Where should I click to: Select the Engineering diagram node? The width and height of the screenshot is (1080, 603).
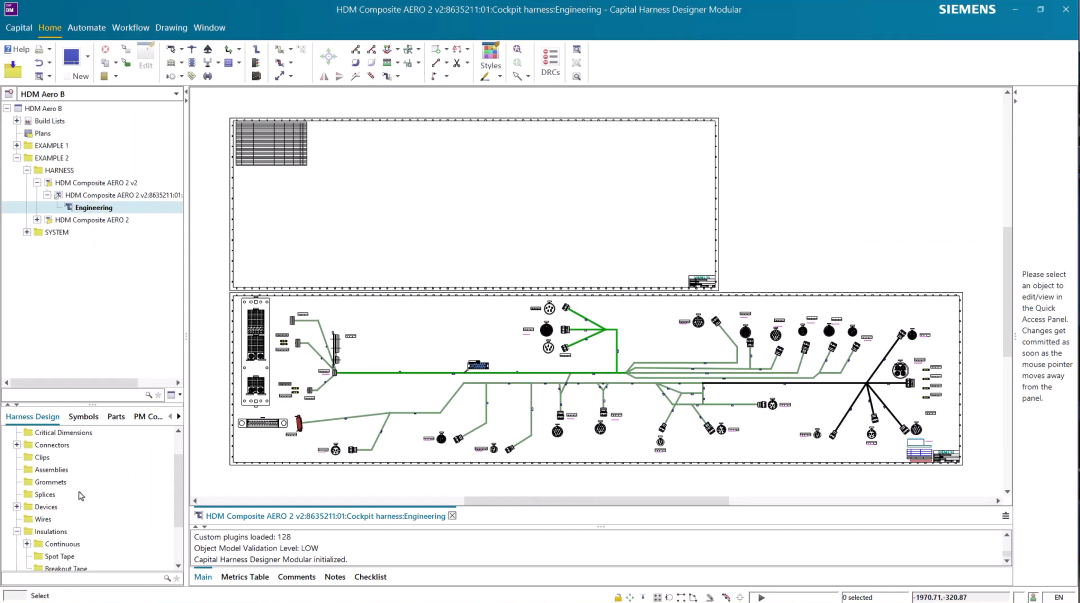click(x=94, y=207)
